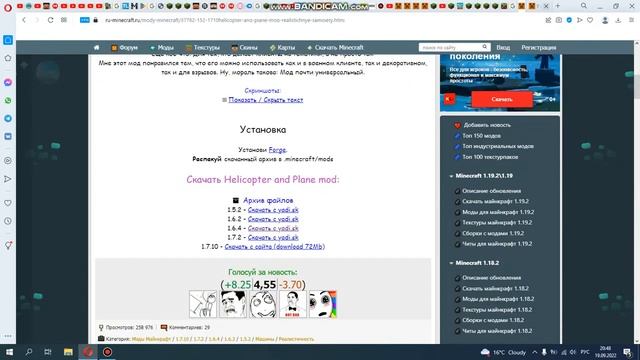The width and height of the screenshot is (640, 360).
Task: Reload the current page
Action: (50, 20)
